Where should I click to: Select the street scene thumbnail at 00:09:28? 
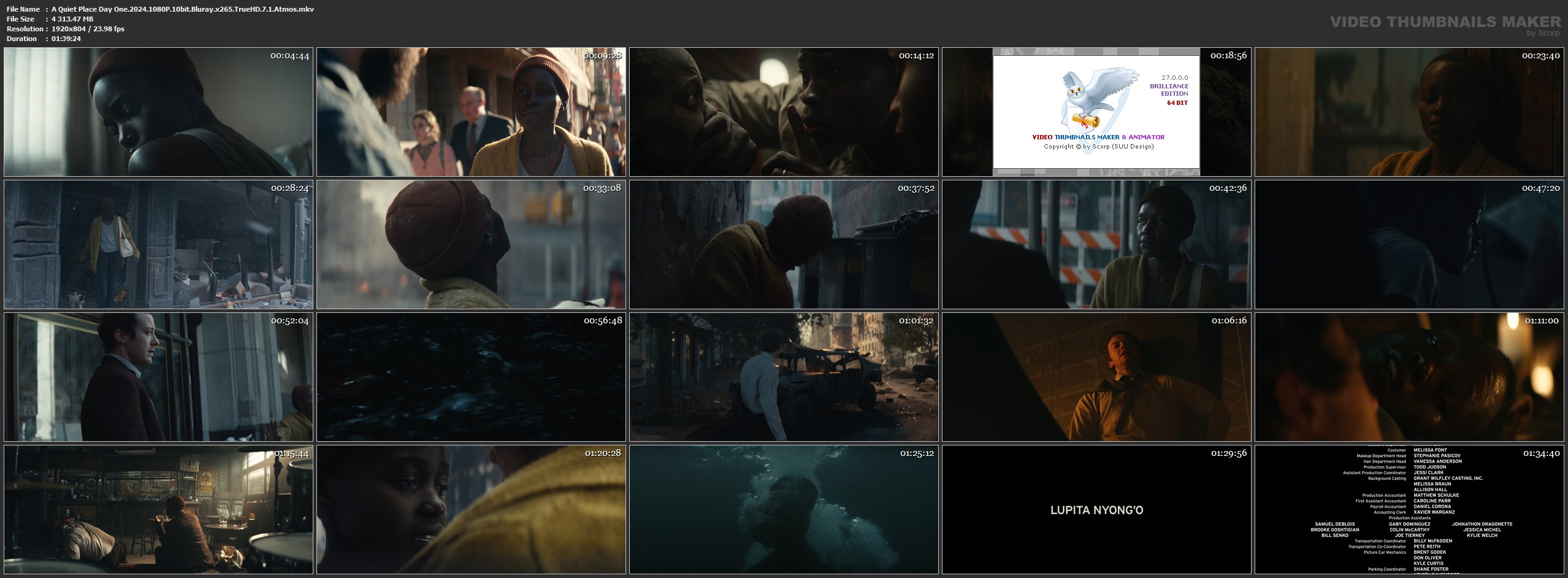point(471,112)
